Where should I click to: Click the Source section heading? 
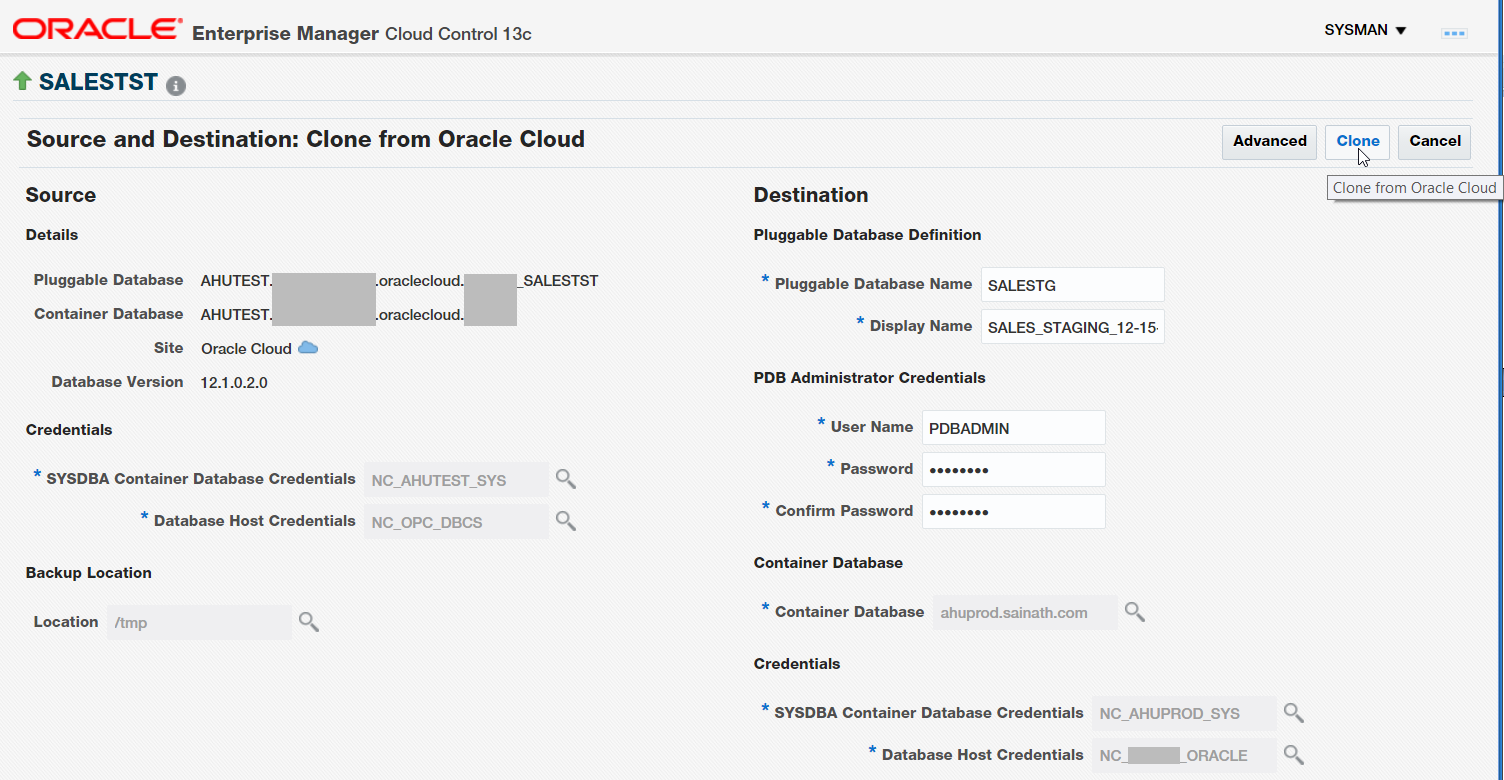[x=61, y=195]
